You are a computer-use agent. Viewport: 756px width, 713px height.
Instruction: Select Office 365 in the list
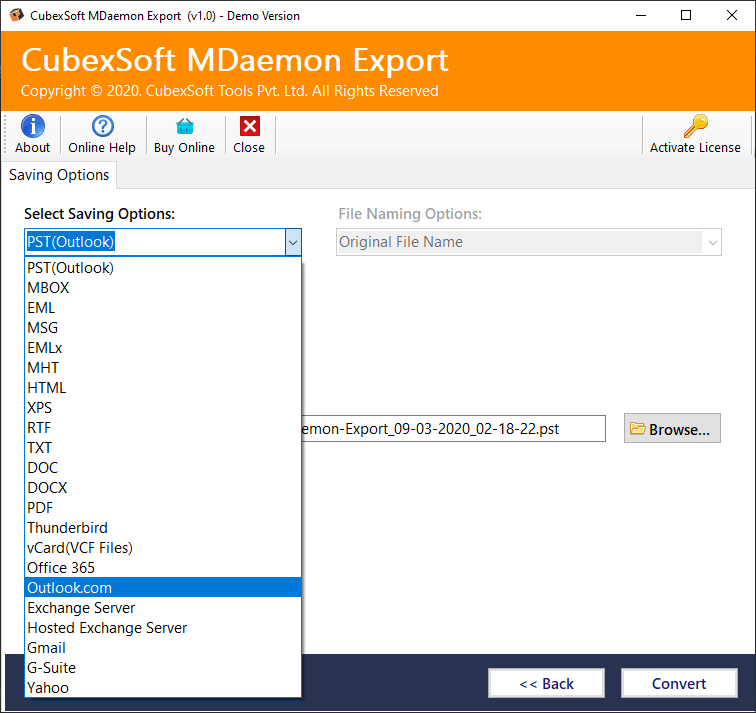pos(61,568)
